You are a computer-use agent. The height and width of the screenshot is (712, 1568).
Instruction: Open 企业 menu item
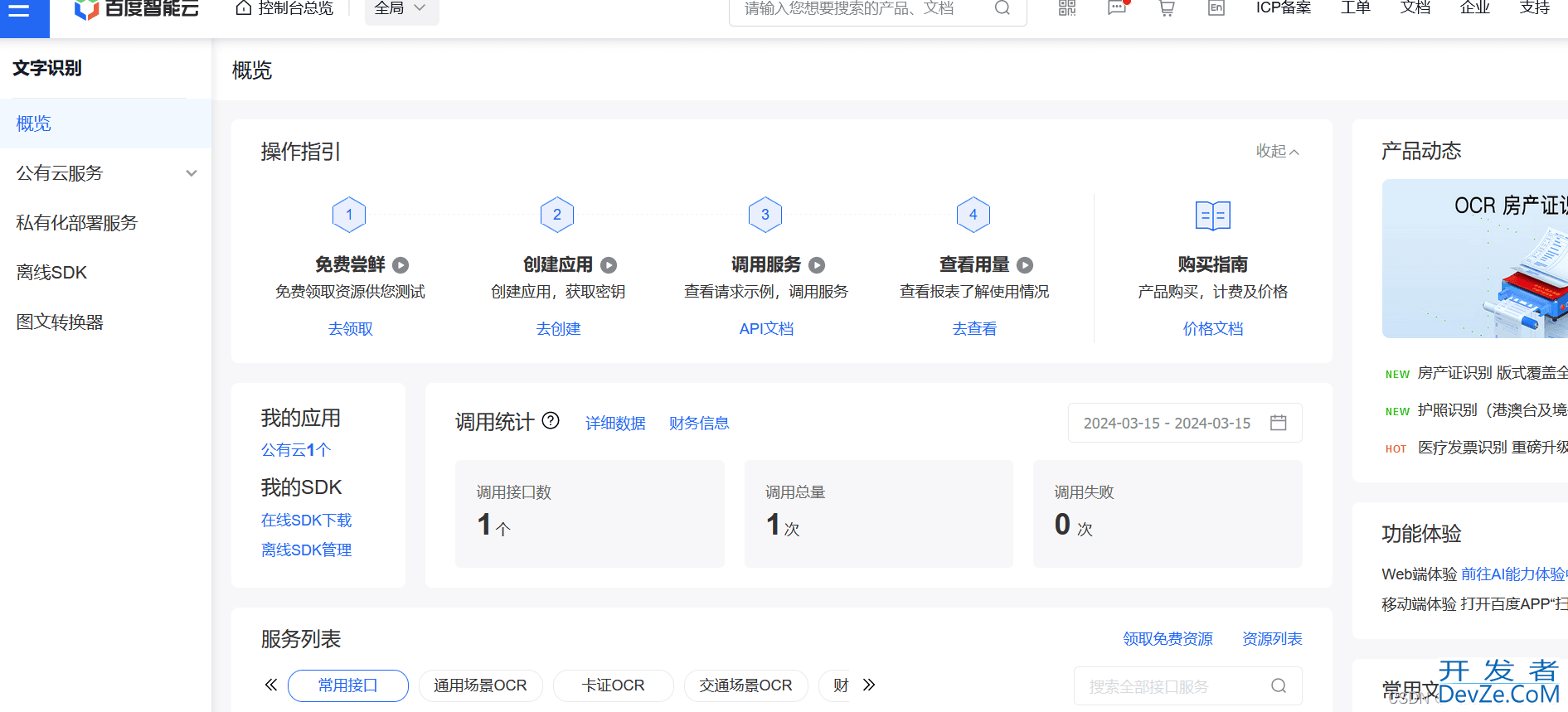pos(1475,8)
